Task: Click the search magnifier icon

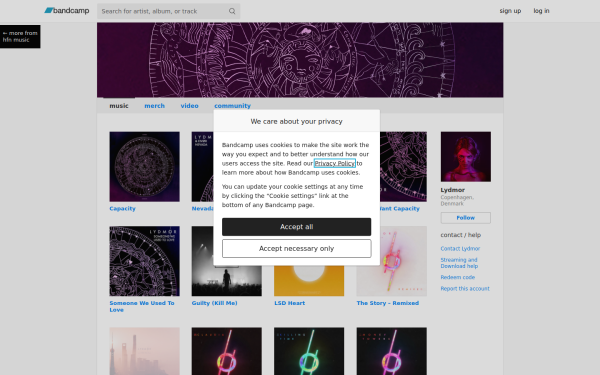Action: coord(232,11)
